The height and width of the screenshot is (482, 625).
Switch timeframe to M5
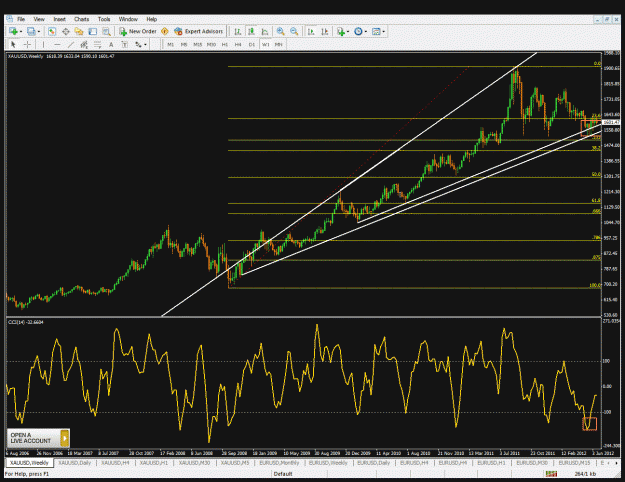[x=184, y=44]
